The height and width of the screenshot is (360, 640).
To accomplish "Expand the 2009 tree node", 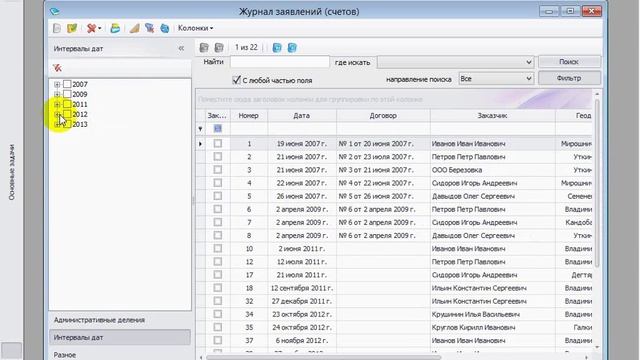I will point(57,94).
